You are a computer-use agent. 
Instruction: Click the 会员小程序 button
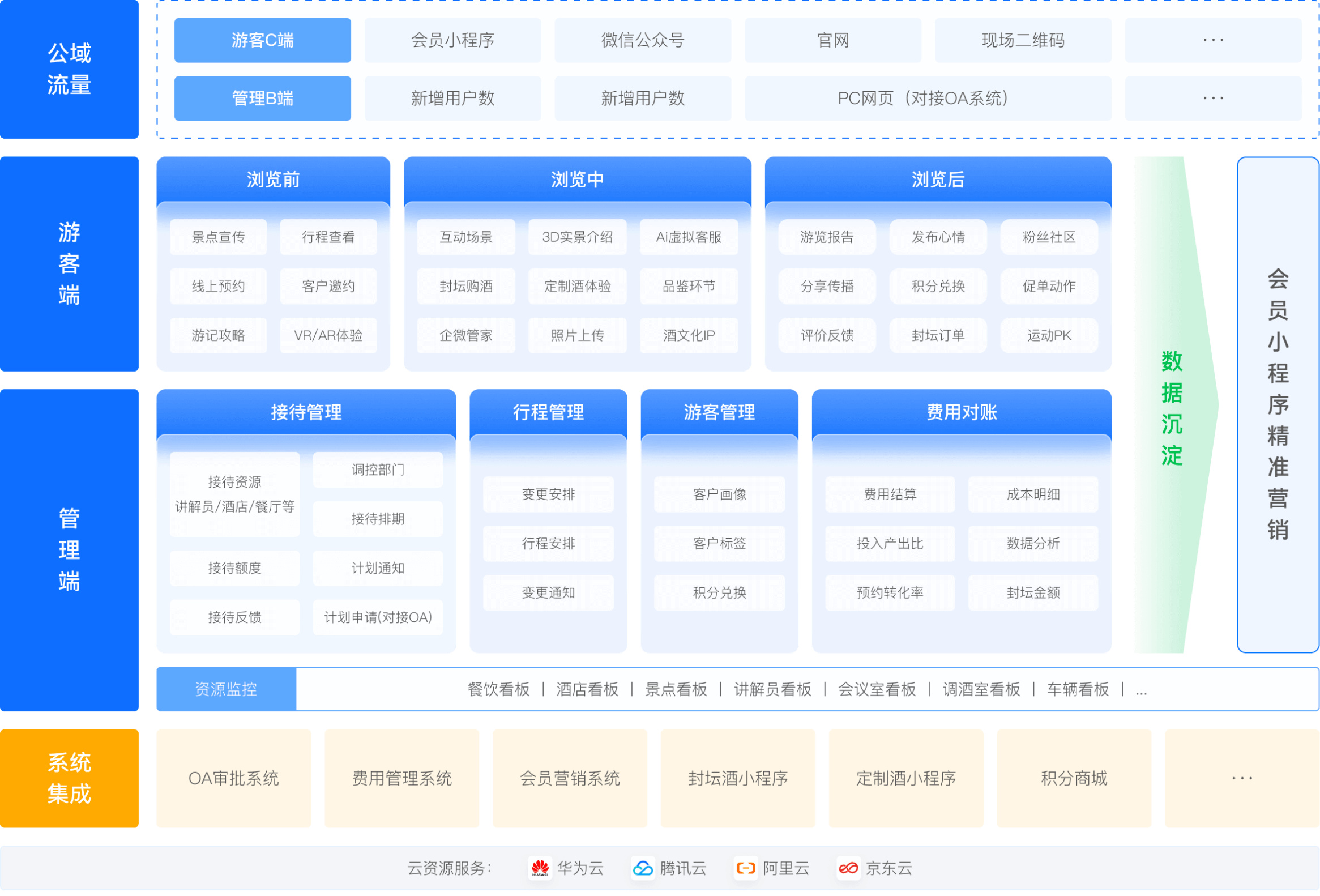tap(452, 40)
